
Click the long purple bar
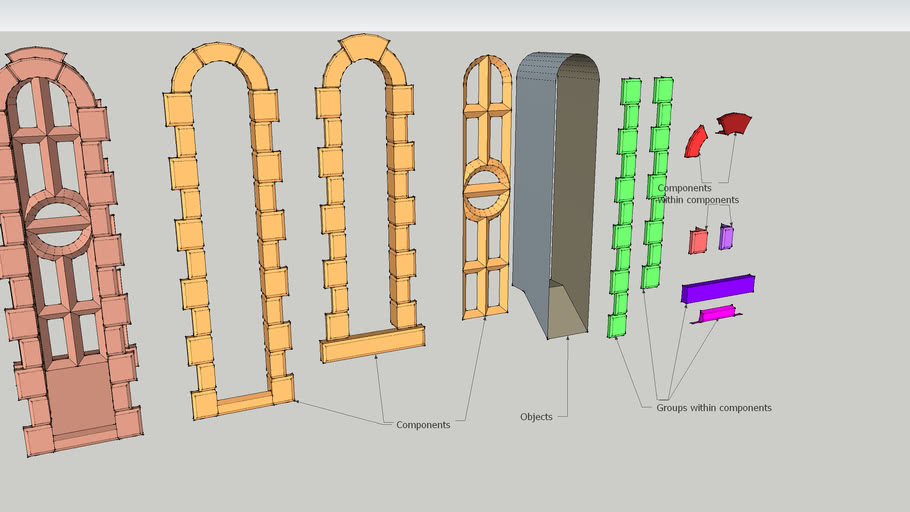(717, 289)
